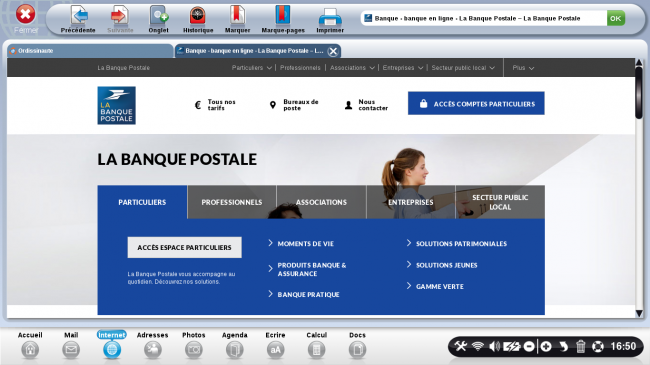Open the Docs documents app
Screen dimensions: 650x365
(357, 345)
